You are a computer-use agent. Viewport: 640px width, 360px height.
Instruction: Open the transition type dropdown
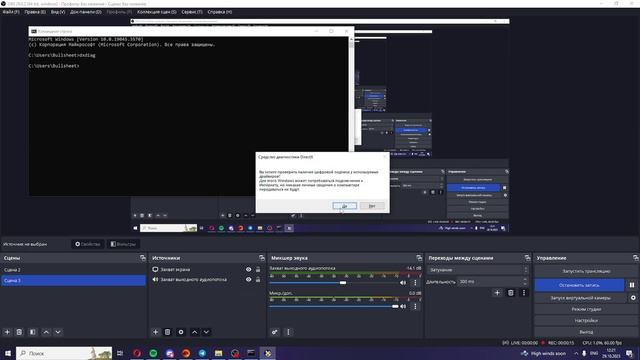(478, 270)
